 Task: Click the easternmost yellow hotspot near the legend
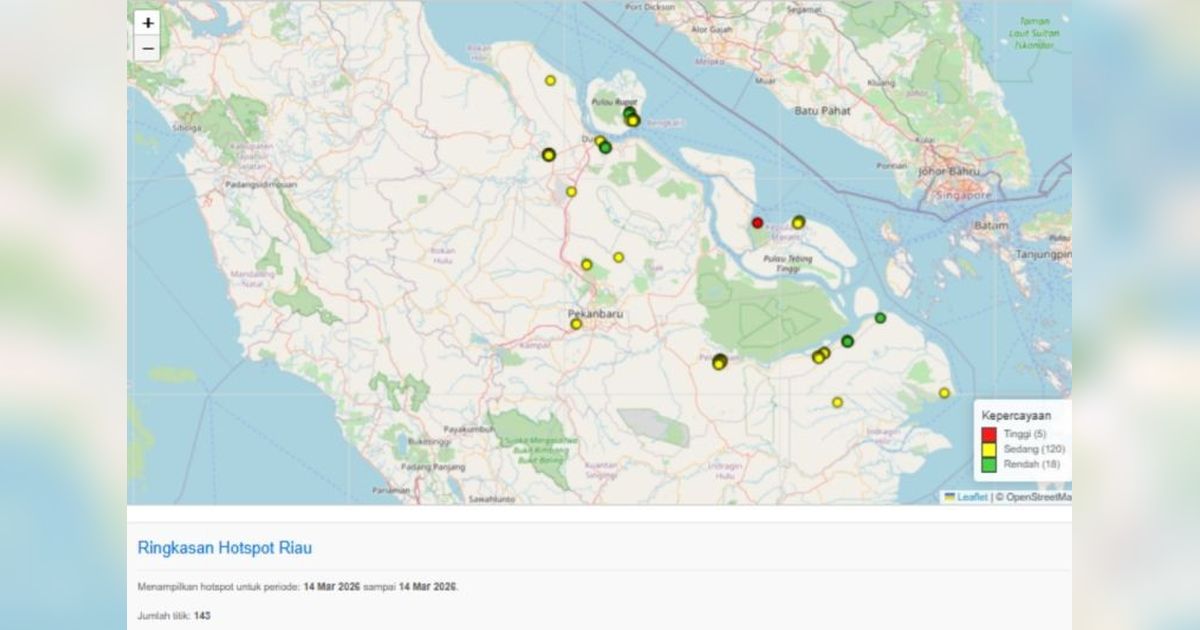(944, 393)
